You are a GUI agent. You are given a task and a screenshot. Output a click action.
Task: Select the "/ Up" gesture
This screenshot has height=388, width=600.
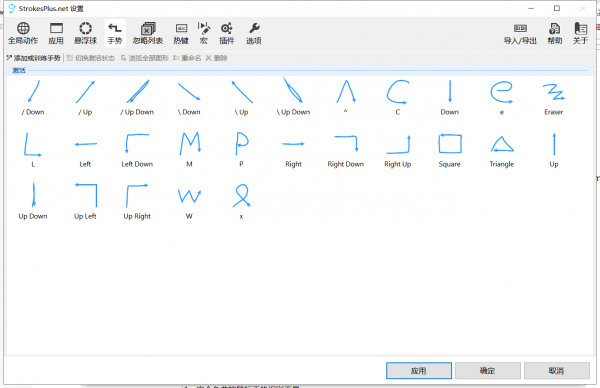point(85,97)
